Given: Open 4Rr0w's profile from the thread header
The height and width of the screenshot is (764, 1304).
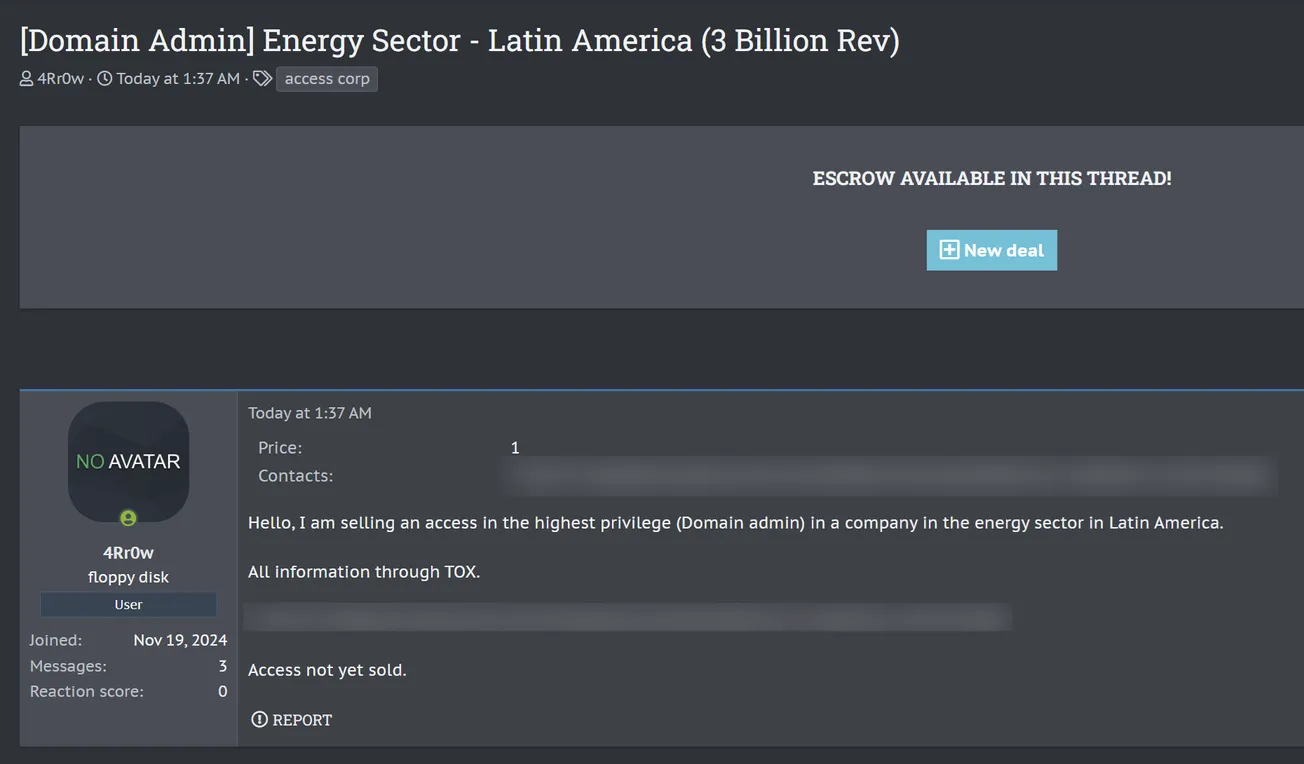Looking at the screenshot, I should pos(61,79).
